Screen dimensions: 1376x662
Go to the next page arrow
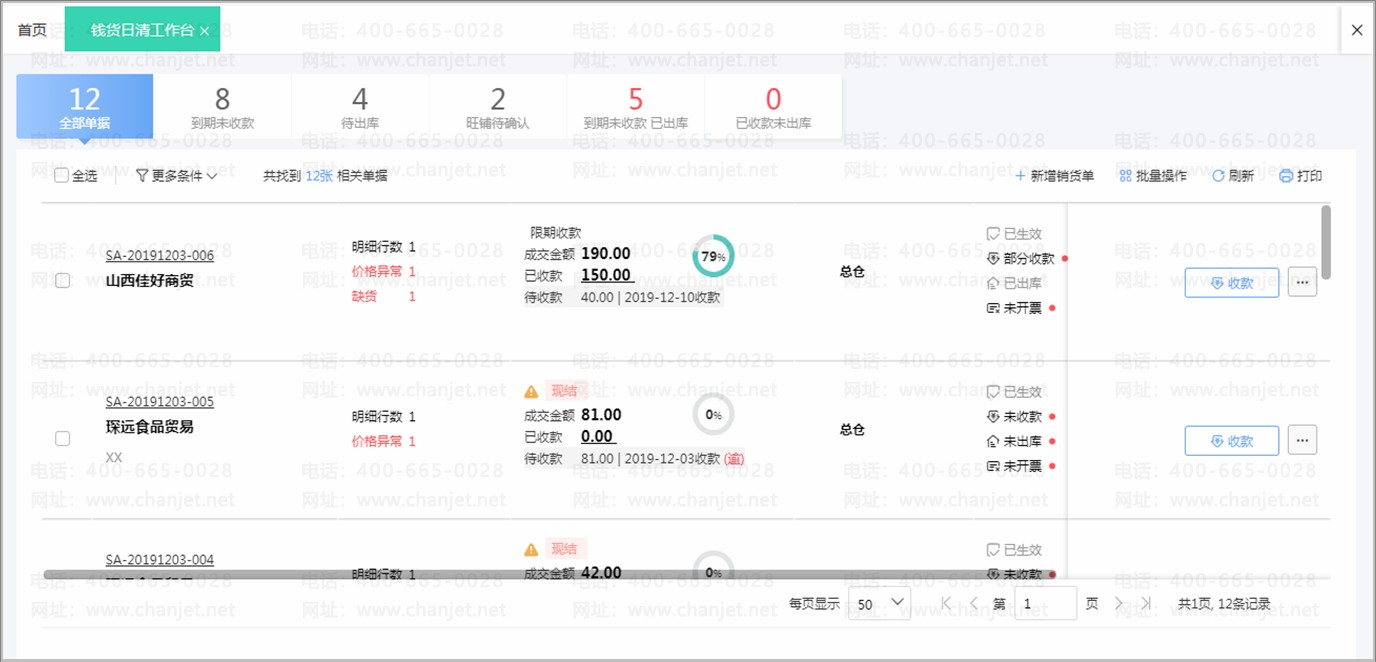(x=1119, y=603)
